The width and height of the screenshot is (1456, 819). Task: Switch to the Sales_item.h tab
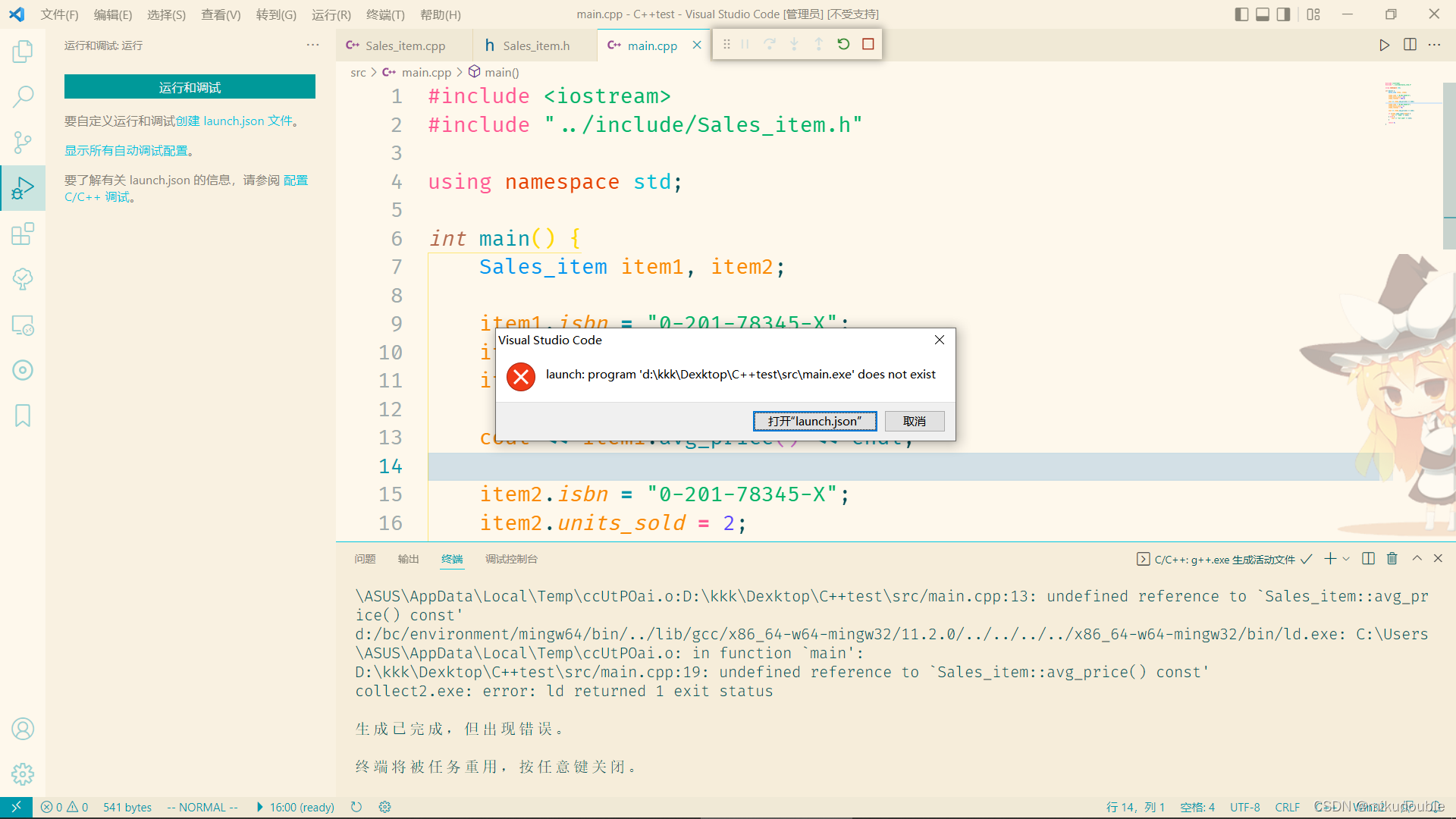535,45
